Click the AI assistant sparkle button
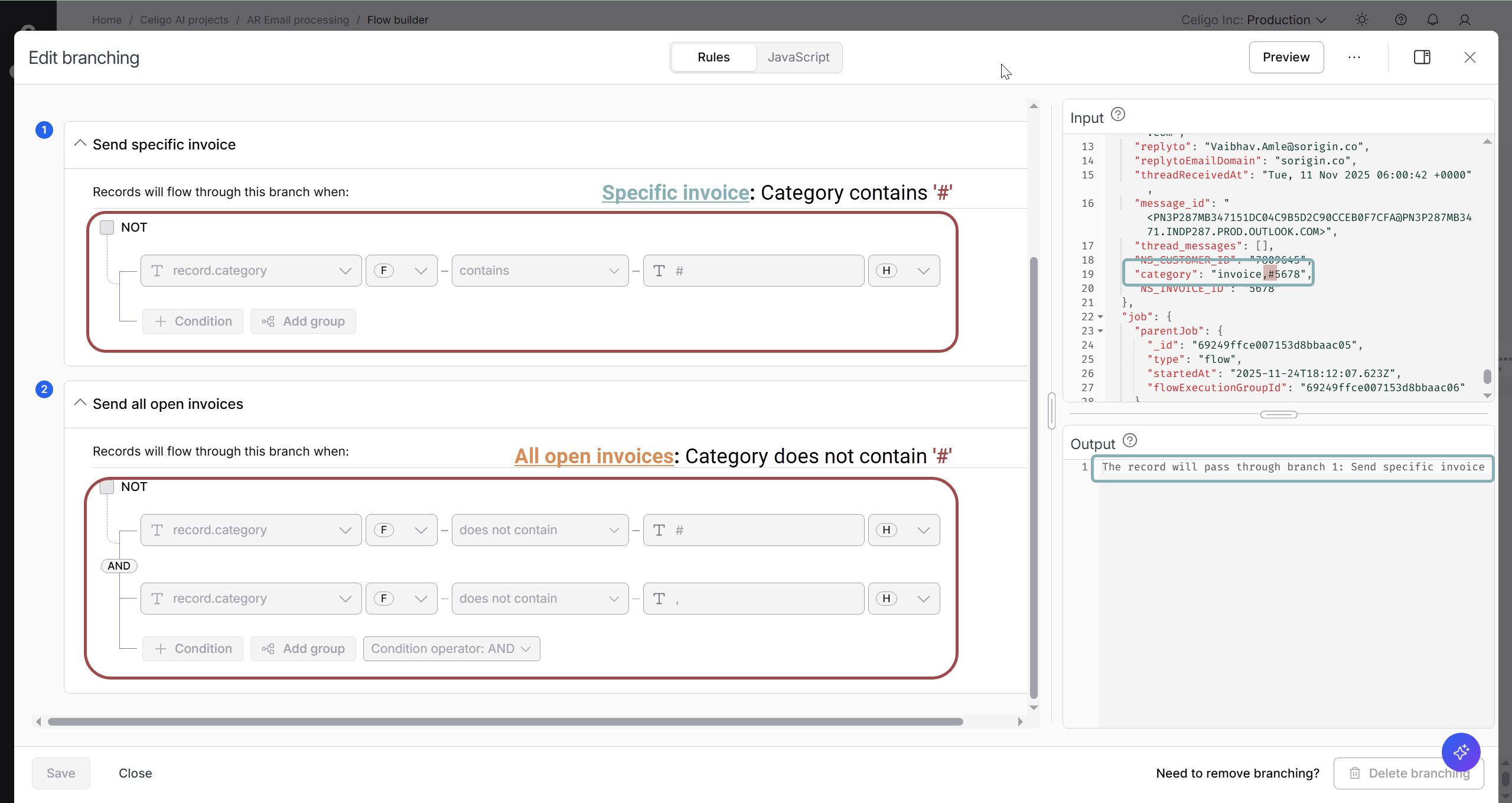 [x=1461, y=752]
